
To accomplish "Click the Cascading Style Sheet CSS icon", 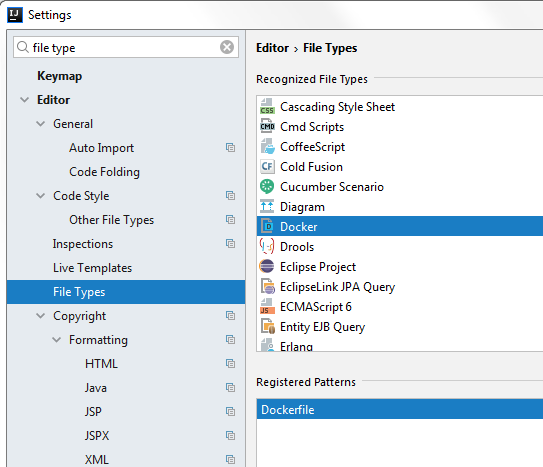I will (267, 107).
